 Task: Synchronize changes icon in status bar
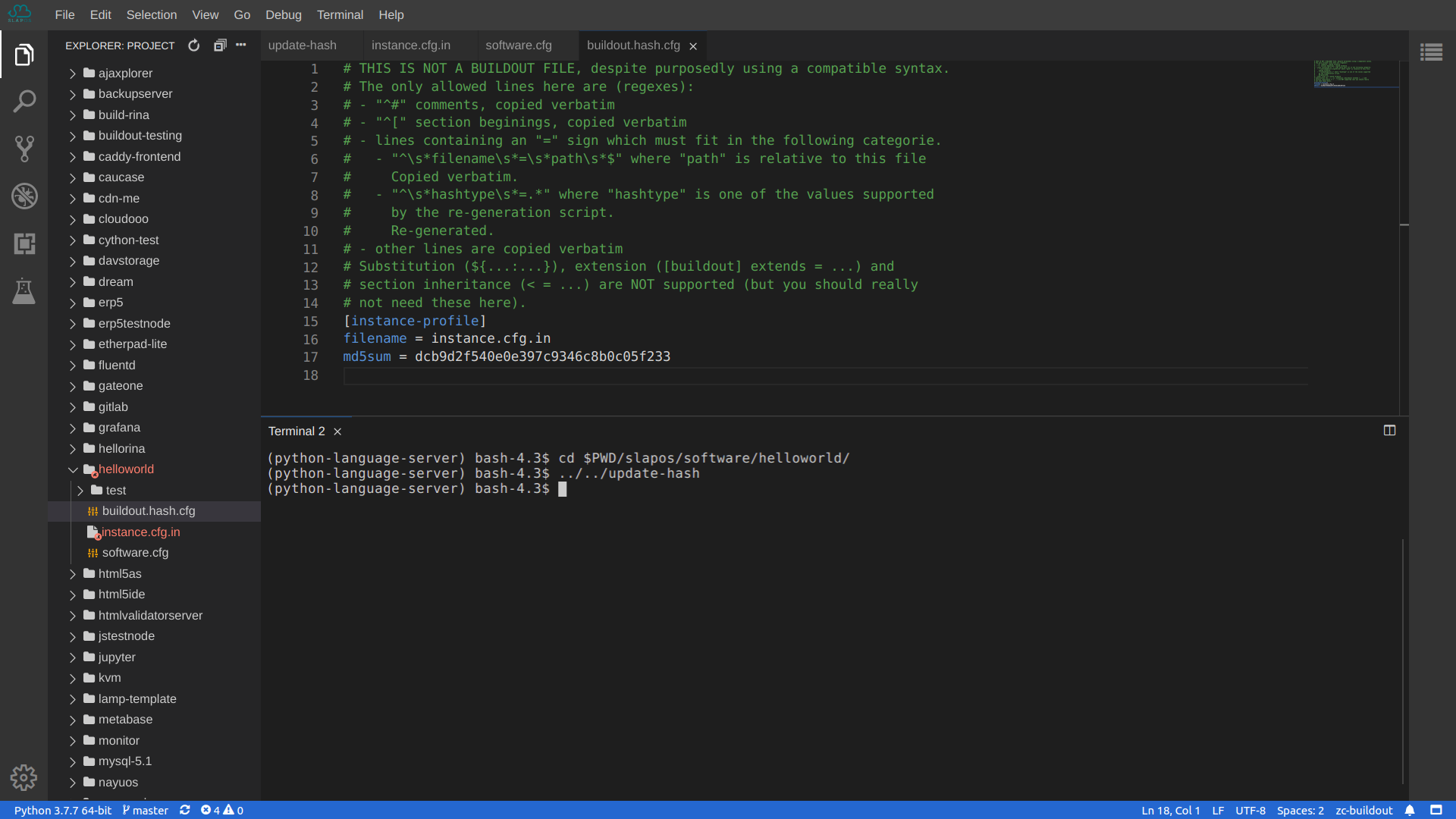[x=184, y=810]
